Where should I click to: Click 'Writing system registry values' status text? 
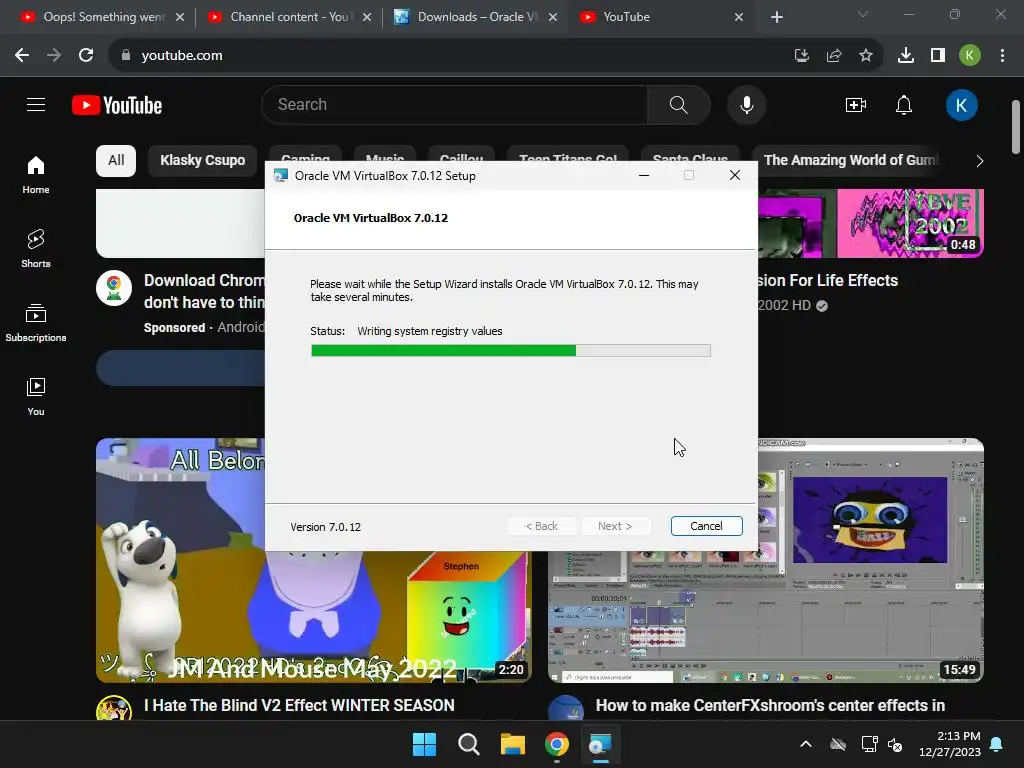430,331
